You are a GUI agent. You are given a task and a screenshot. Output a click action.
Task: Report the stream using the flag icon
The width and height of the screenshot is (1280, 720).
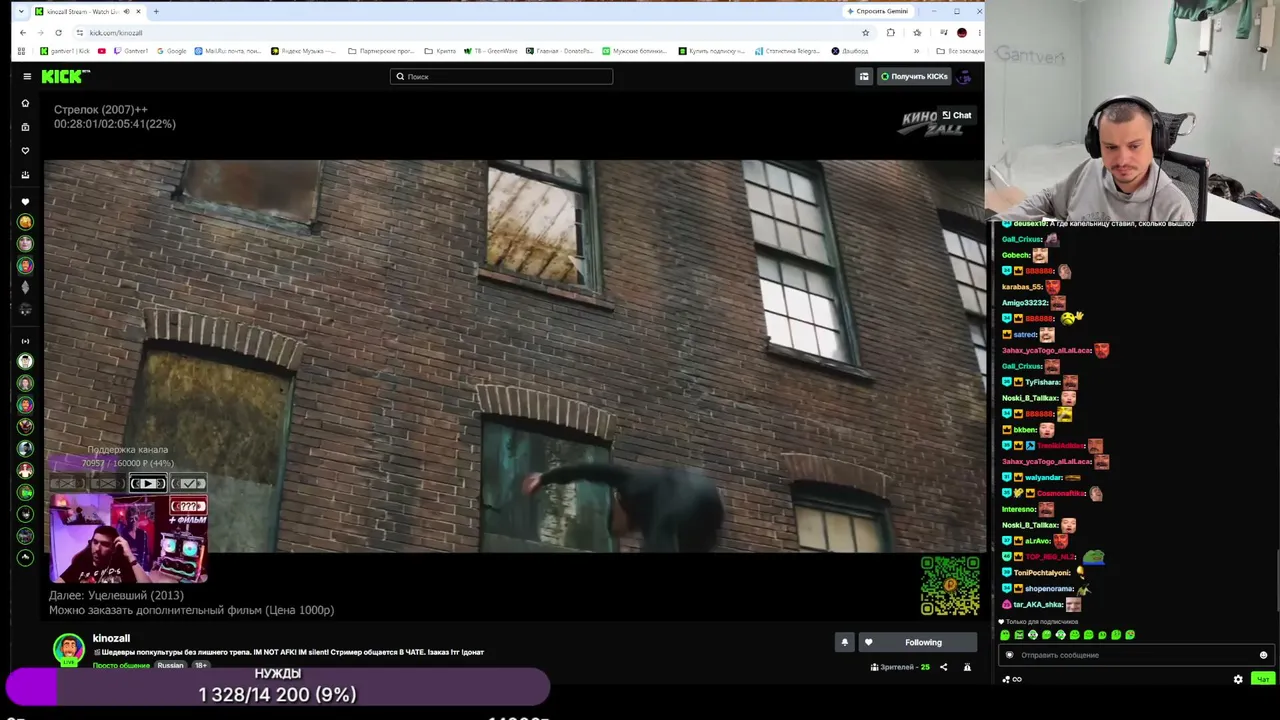[x=967, y=667]
